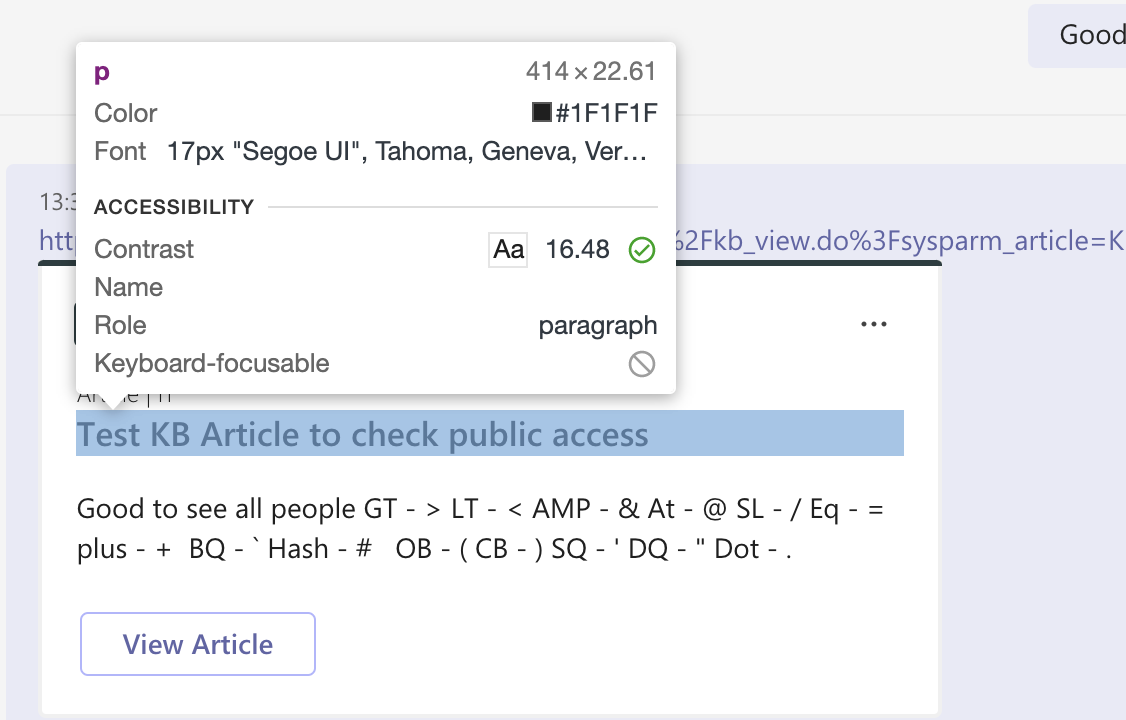Collapse the ACCESSIBILITY section header
Image resolution: width=1126 pixels, height=720 pixels.
tap(173, 206)
